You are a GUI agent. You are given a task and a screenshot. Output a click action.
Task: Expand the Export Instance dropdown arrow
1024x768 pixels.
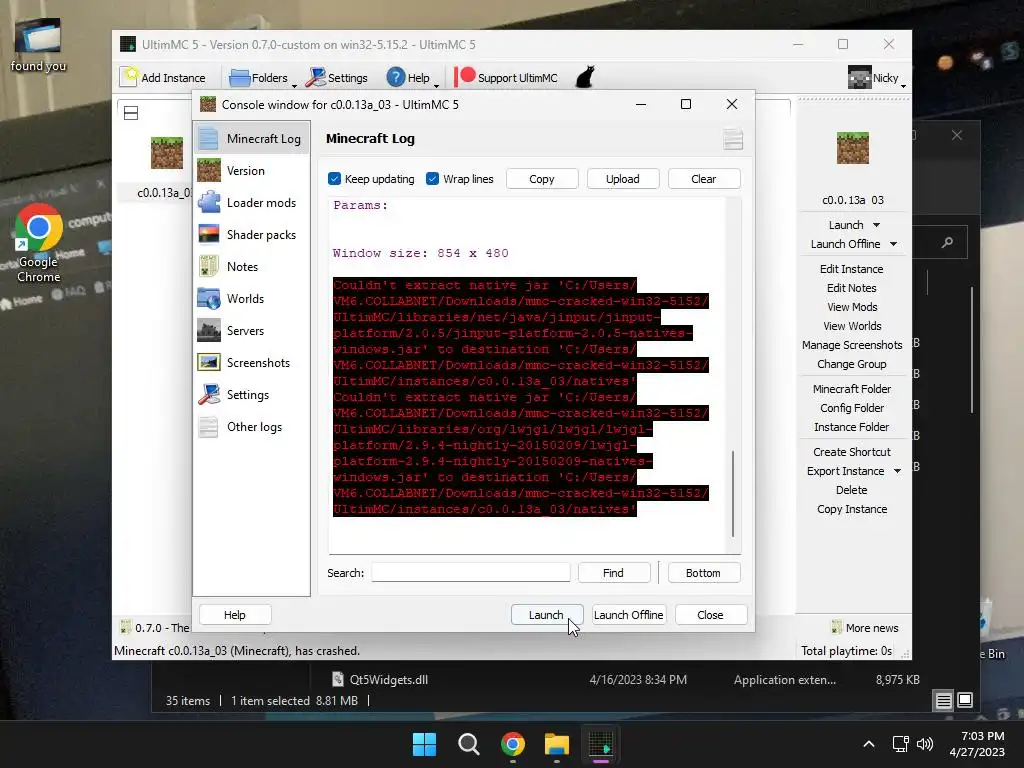point(897,471)
